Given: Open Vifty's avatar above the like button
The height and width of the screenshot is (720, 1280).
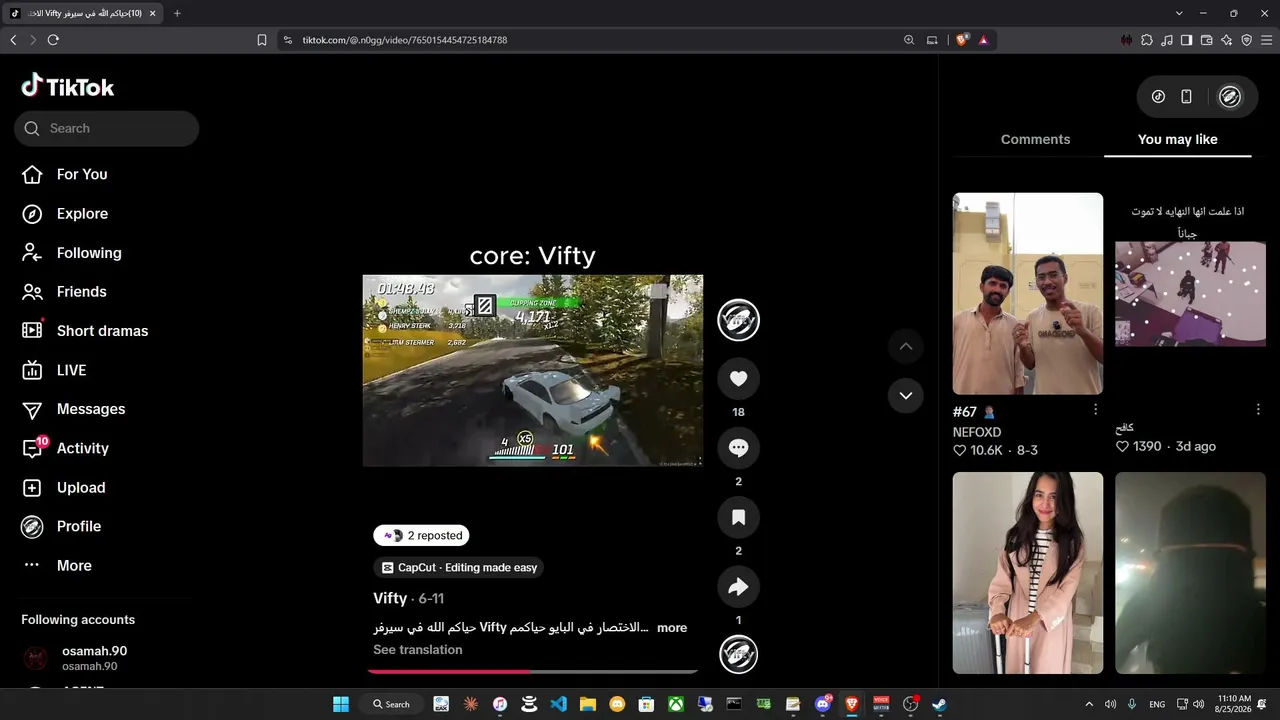Looking at the screenshot, I should click(x=739, y=320).
